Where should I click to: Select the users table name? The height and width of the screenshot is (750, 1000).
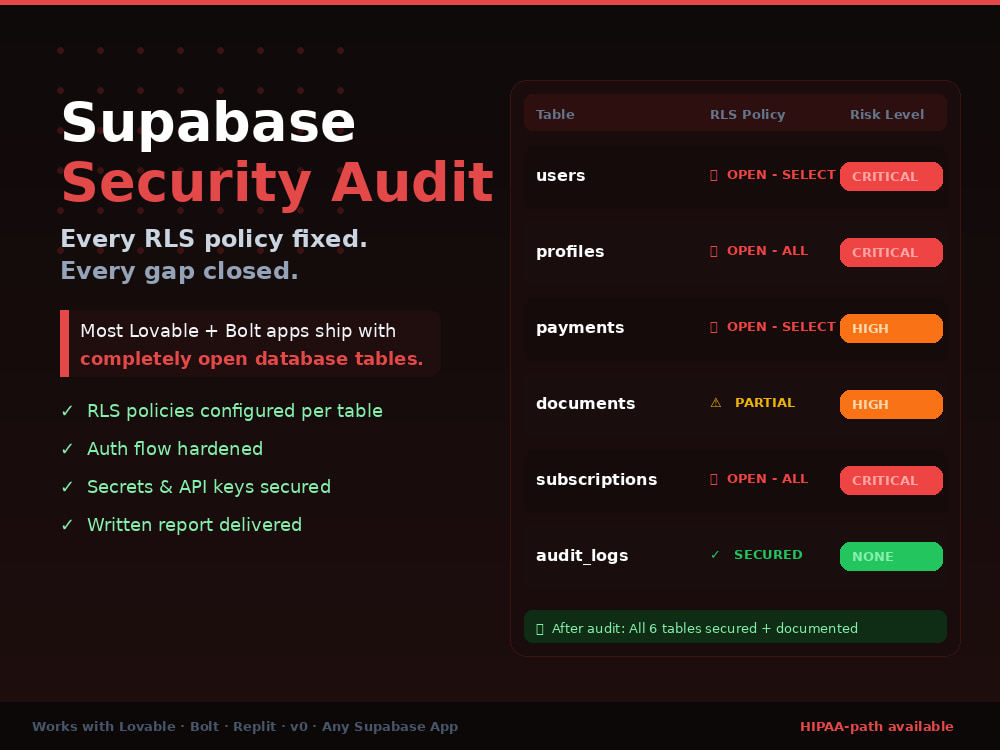(561, 175)
